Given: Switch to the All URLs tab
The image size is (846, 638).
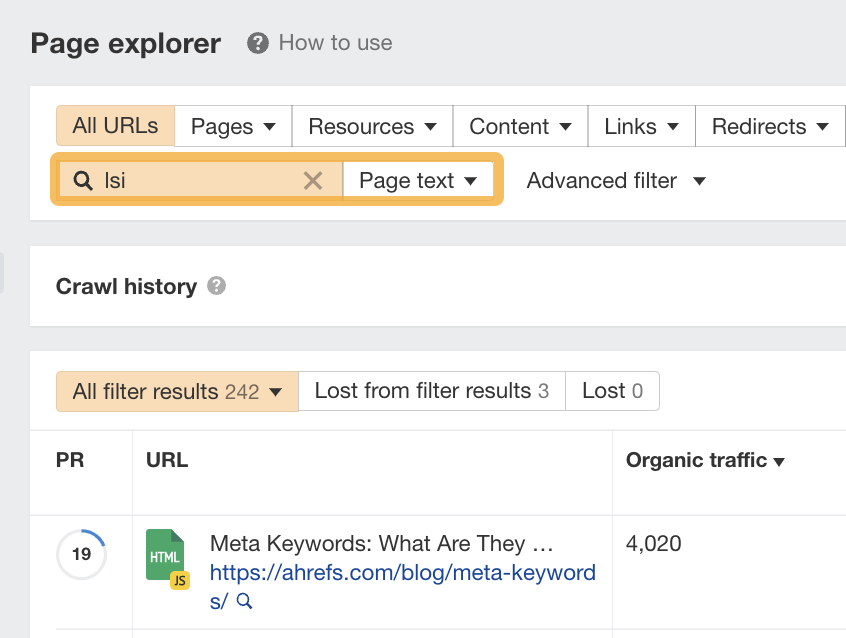Looking at the screenshot, I should [x=114, y=126].
